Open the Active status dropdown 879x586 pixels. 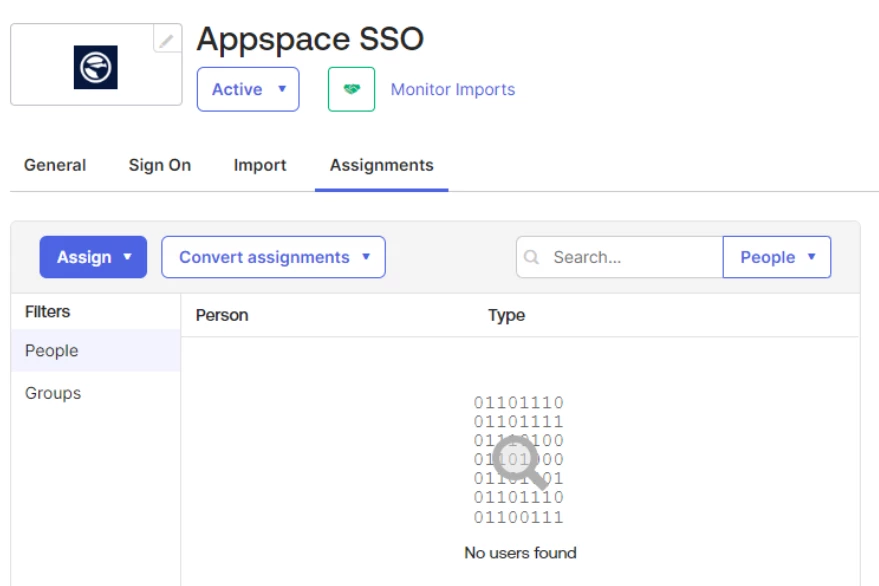248,89
